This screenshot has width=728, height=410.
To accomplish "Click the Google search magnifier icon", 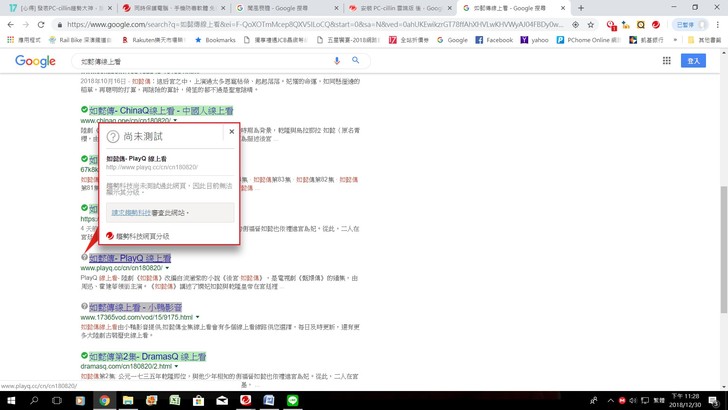I will (356, 60).
